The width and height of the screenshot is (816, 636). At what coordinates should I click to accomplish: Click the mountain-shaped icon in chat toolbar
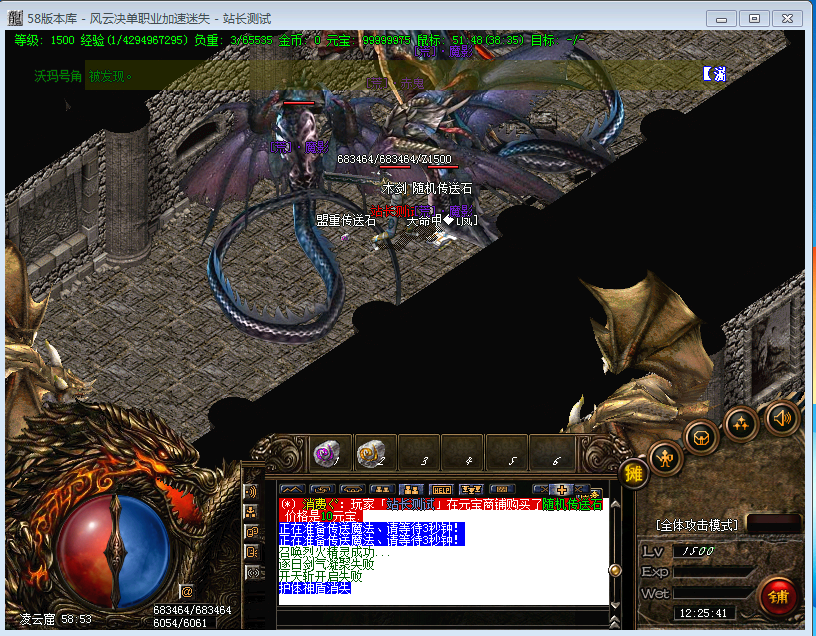(x=292, y=489)
